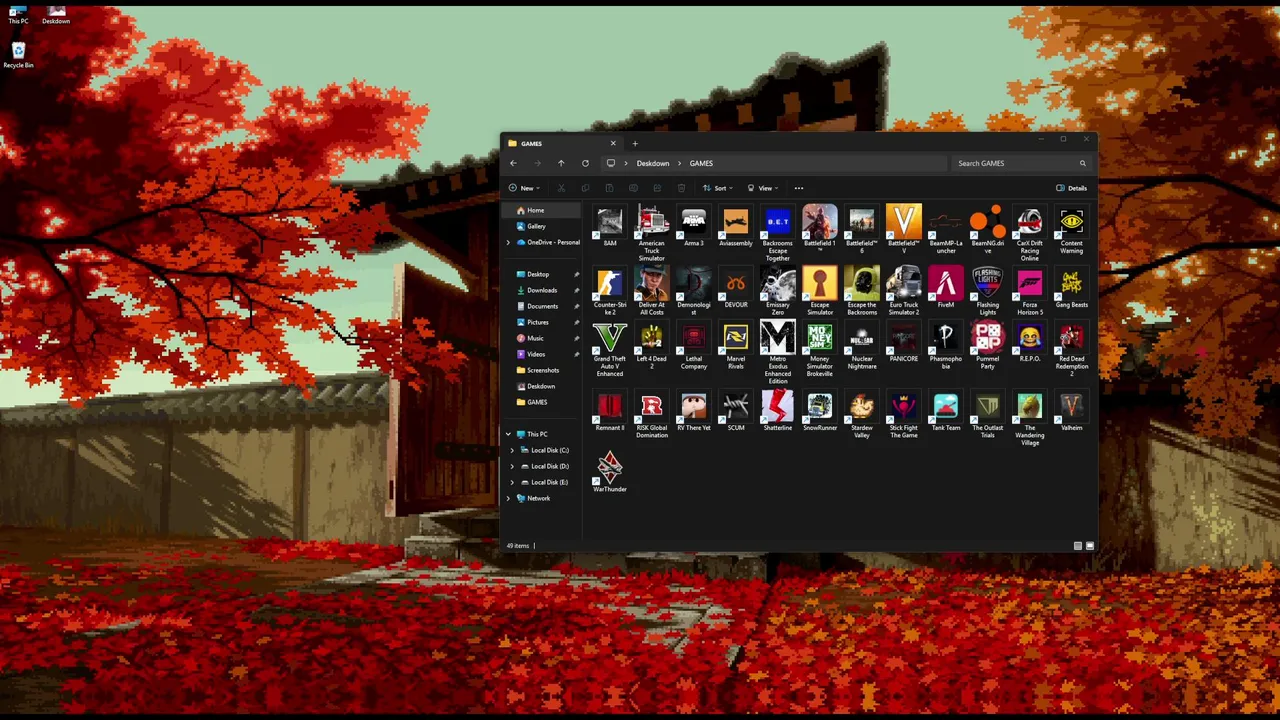Select the R.E.P.O. shortcut
Viewport: 1280px width, 720px height.
(1030, 342)
